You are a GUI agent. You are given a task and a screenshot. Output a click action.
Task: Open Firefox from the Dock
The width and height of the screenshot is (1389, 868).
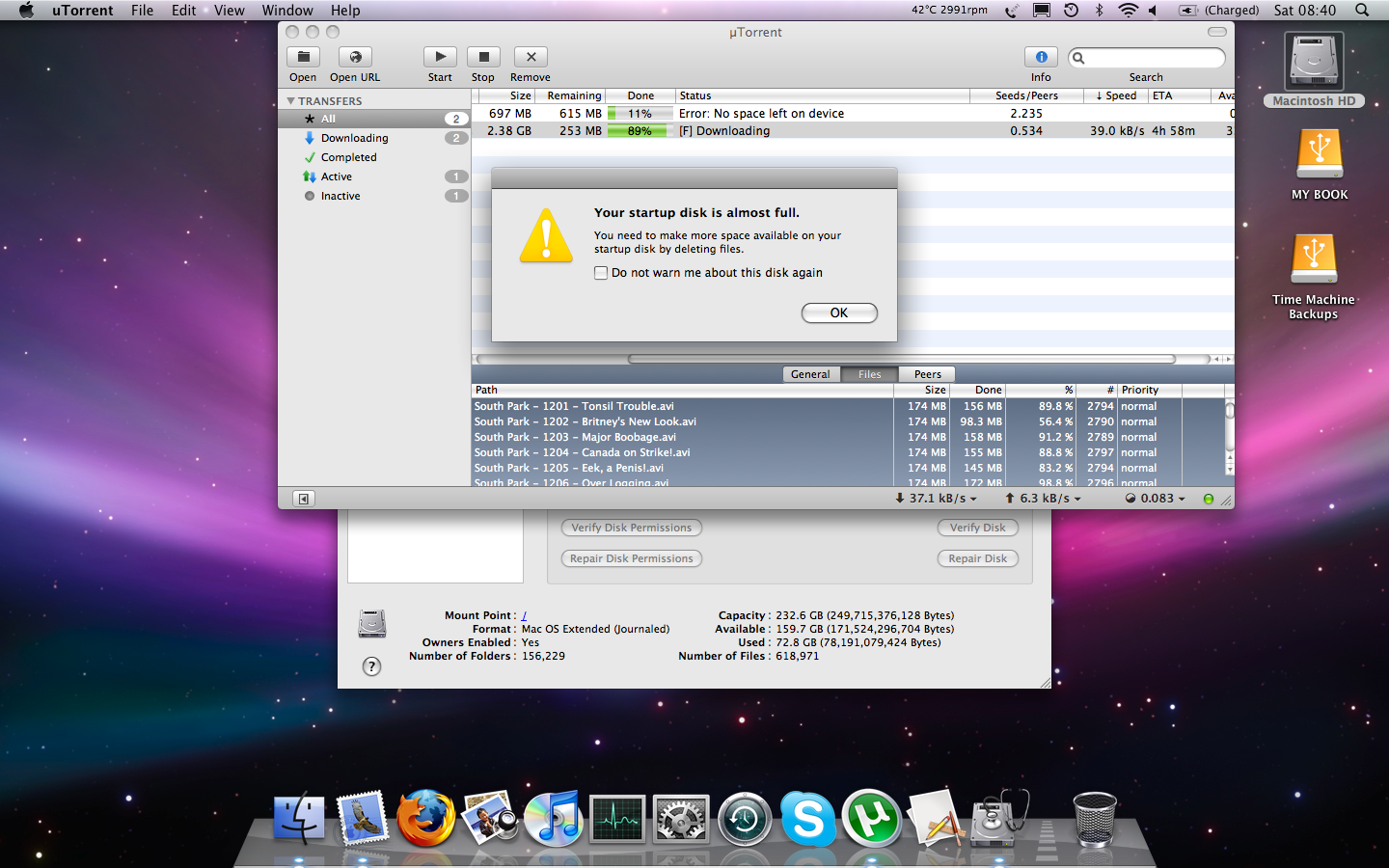[x=425, y=818]
